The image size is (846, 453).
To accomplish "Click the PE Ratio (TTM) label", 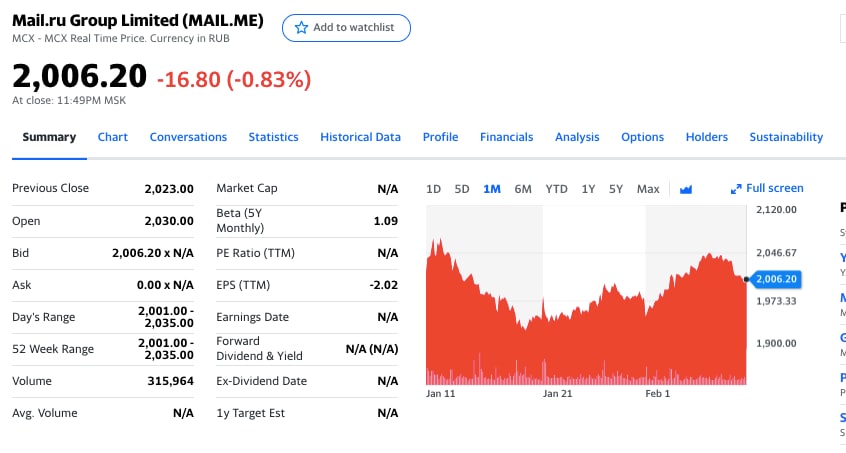I will [x=255, y=253].
